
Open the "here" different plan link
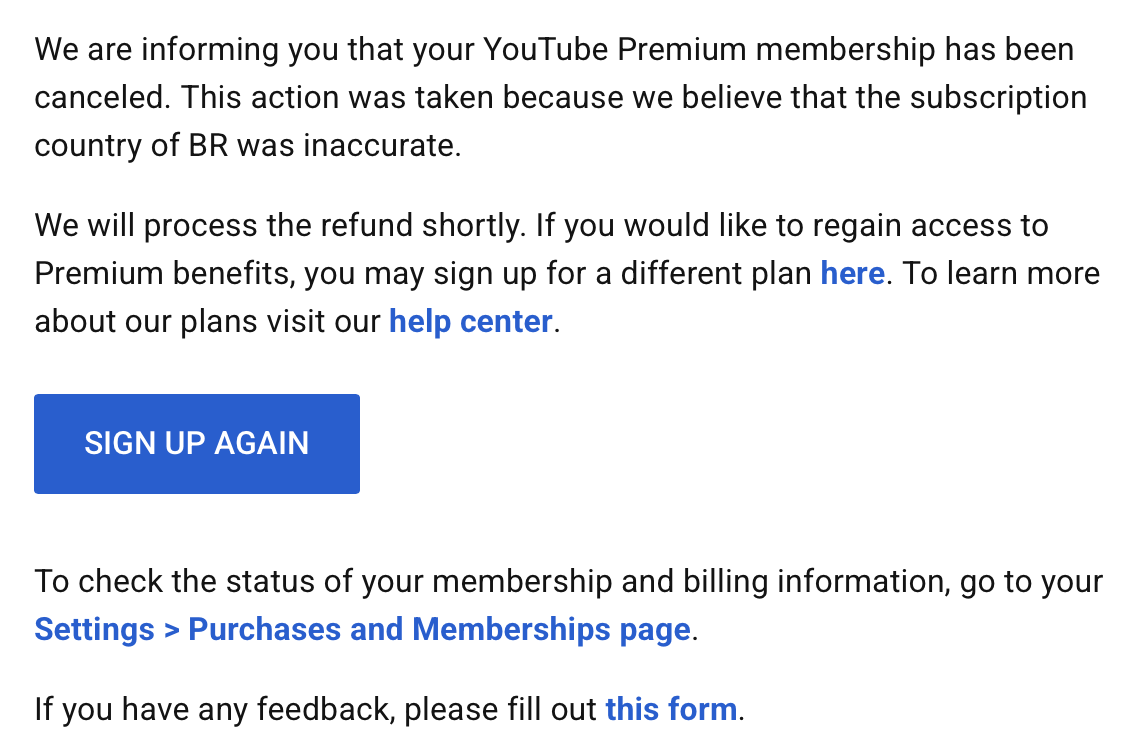tap(852, 274)
